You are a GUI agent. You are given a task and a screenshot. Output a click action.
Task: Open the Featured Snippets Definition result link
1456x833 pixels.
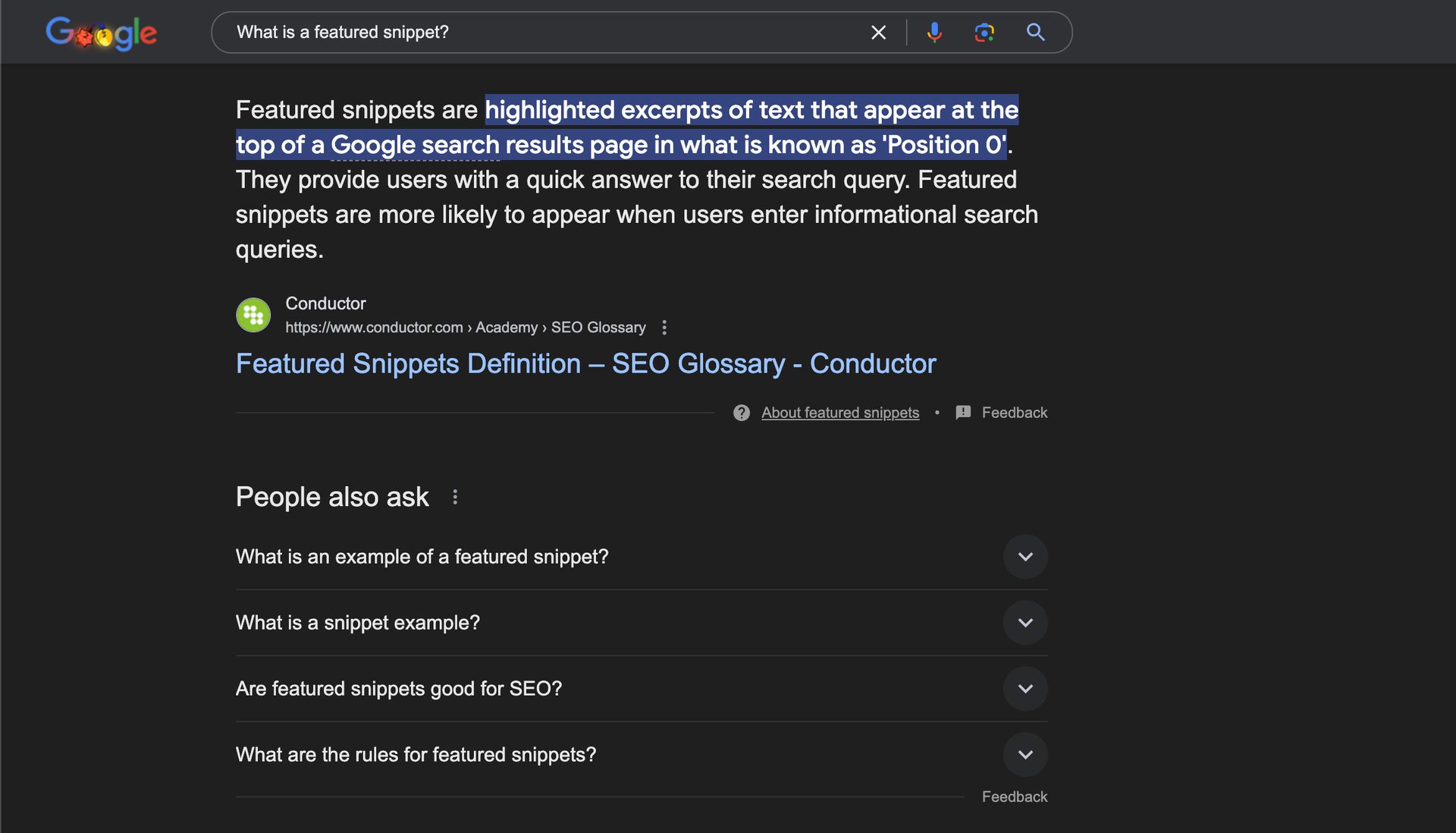pos(585,363)
